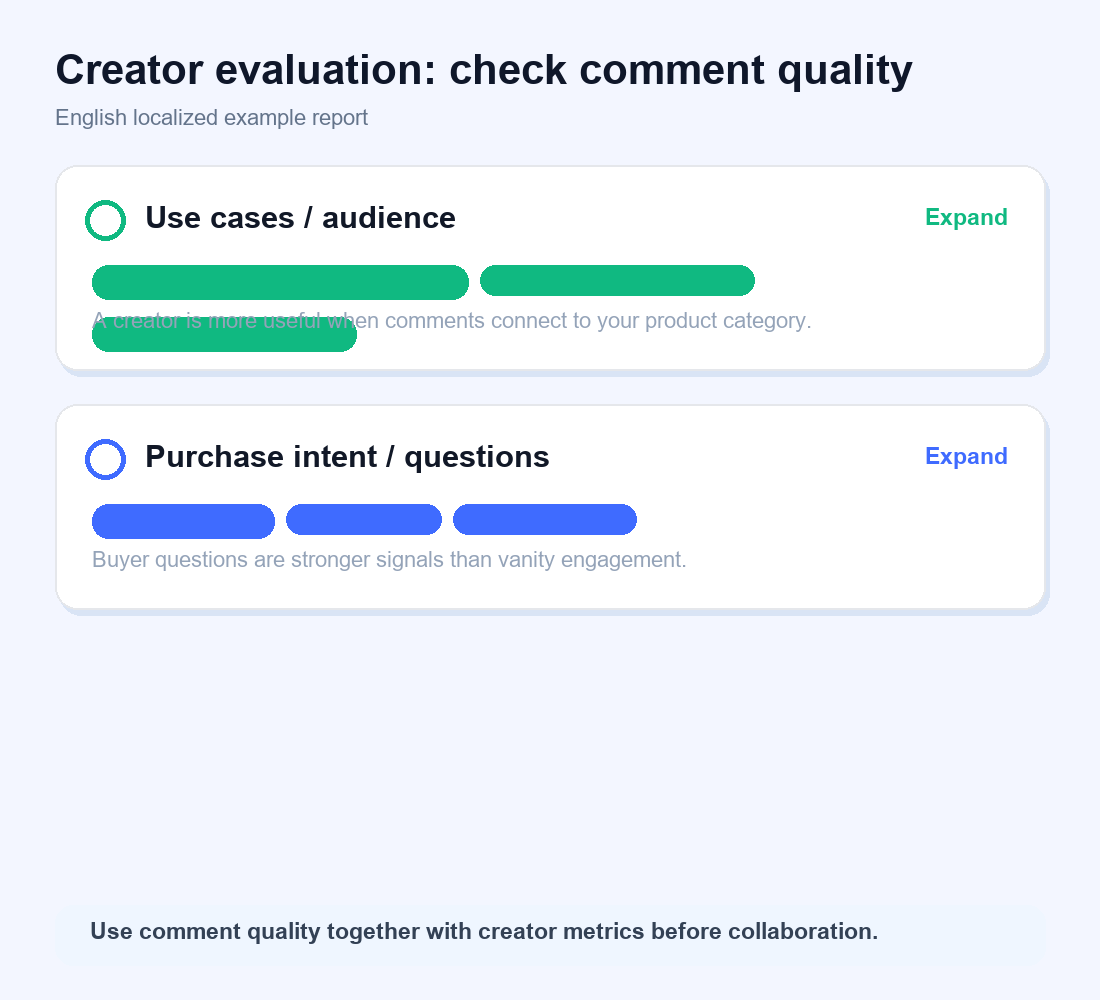Click the "Purchase intent / questions" heading
Screen dimensions: 1100x1000
click(x=347, y=458)
